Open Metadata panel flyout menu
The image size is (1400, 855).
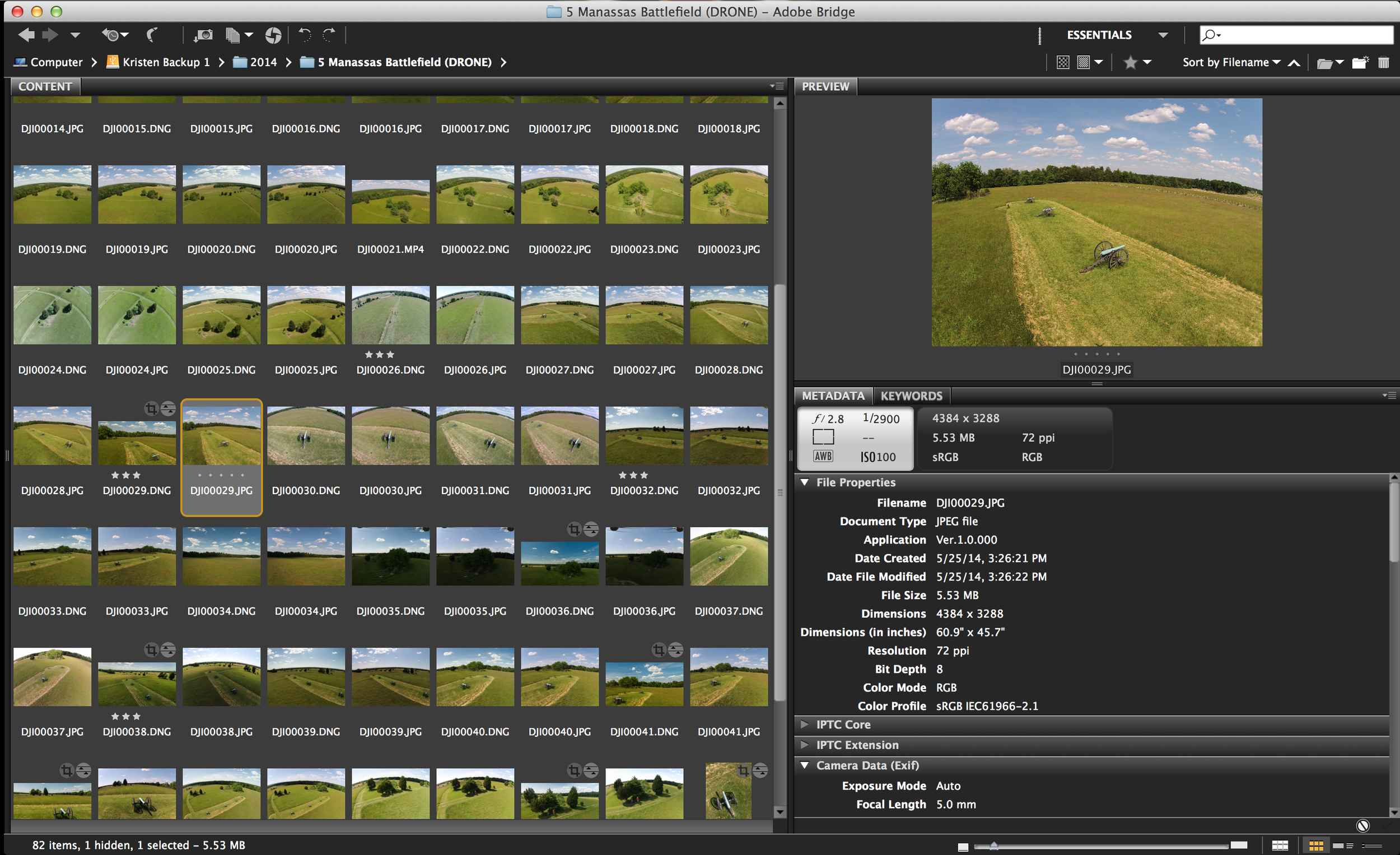click(1389, 395)
